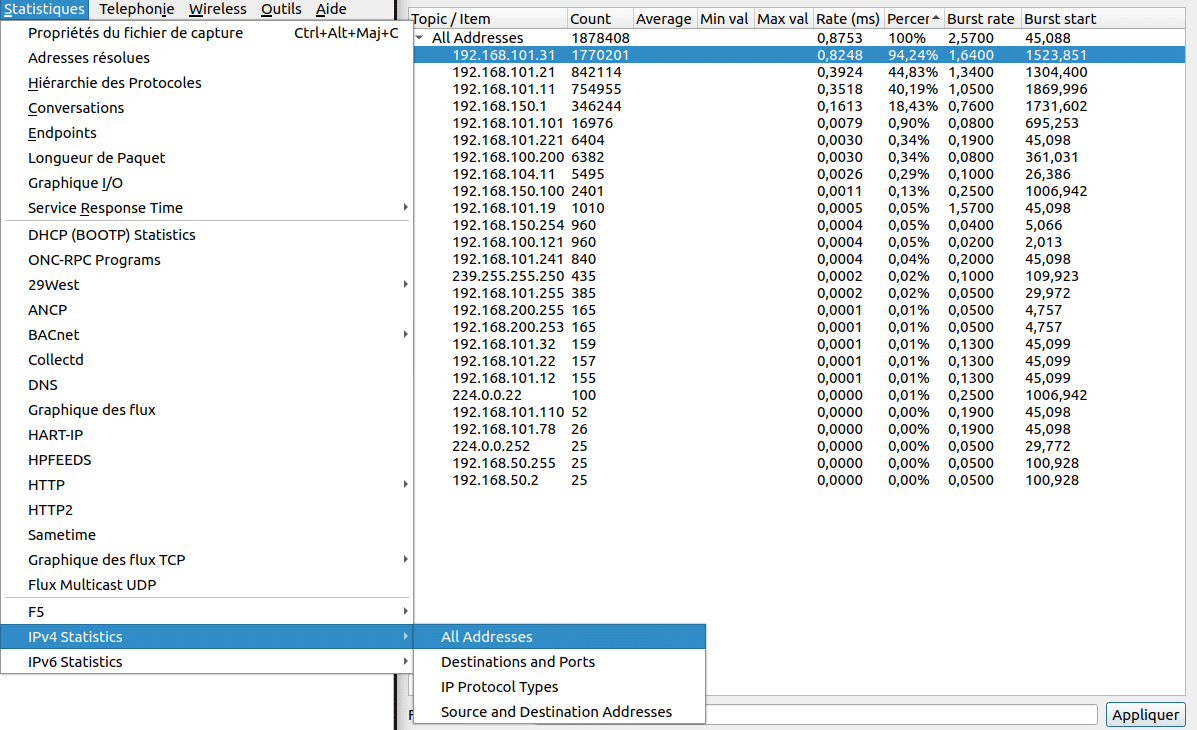Sort by Burst start column header
This screenshot has width=1197, height=730.
(1102, 19)
